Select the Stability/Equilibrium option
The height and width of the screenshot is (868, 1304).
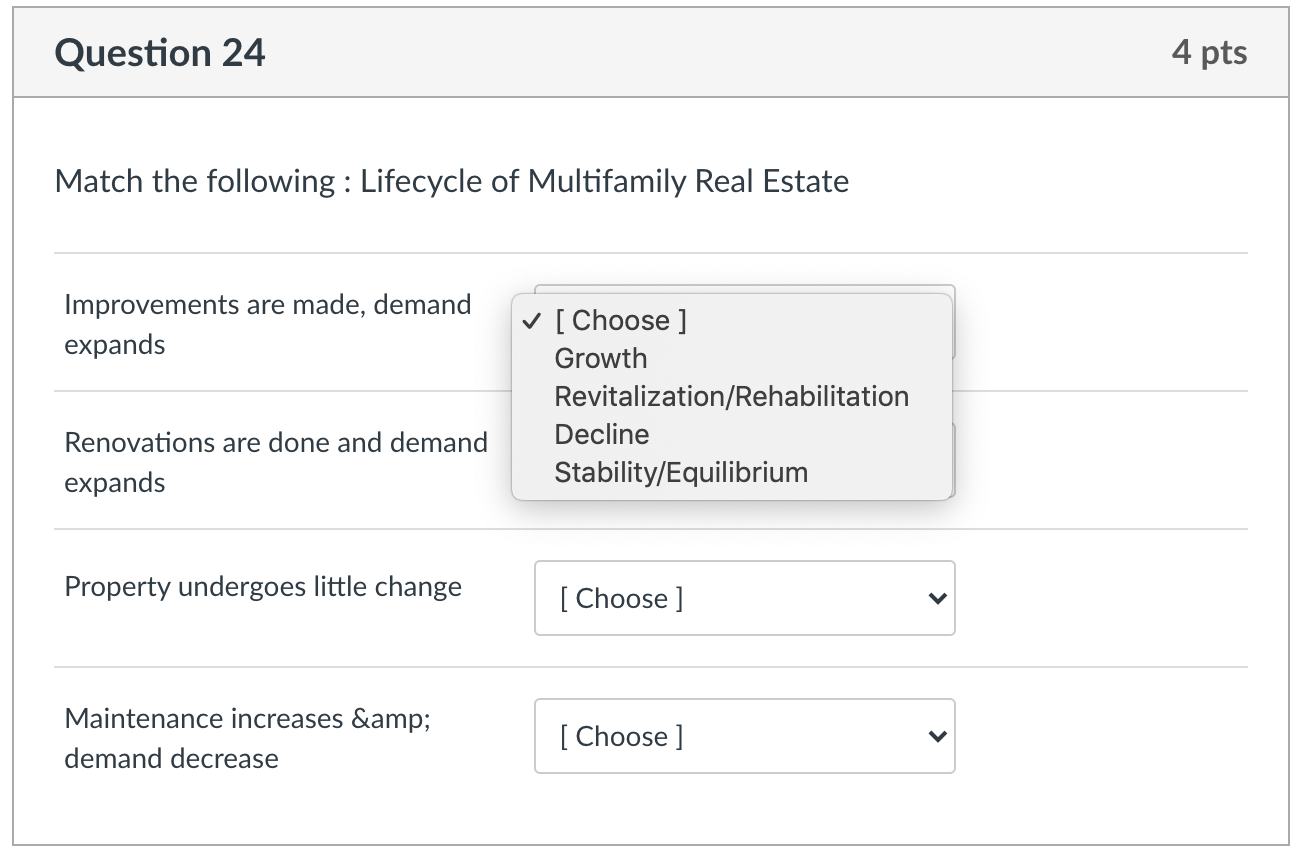(681, 472)
